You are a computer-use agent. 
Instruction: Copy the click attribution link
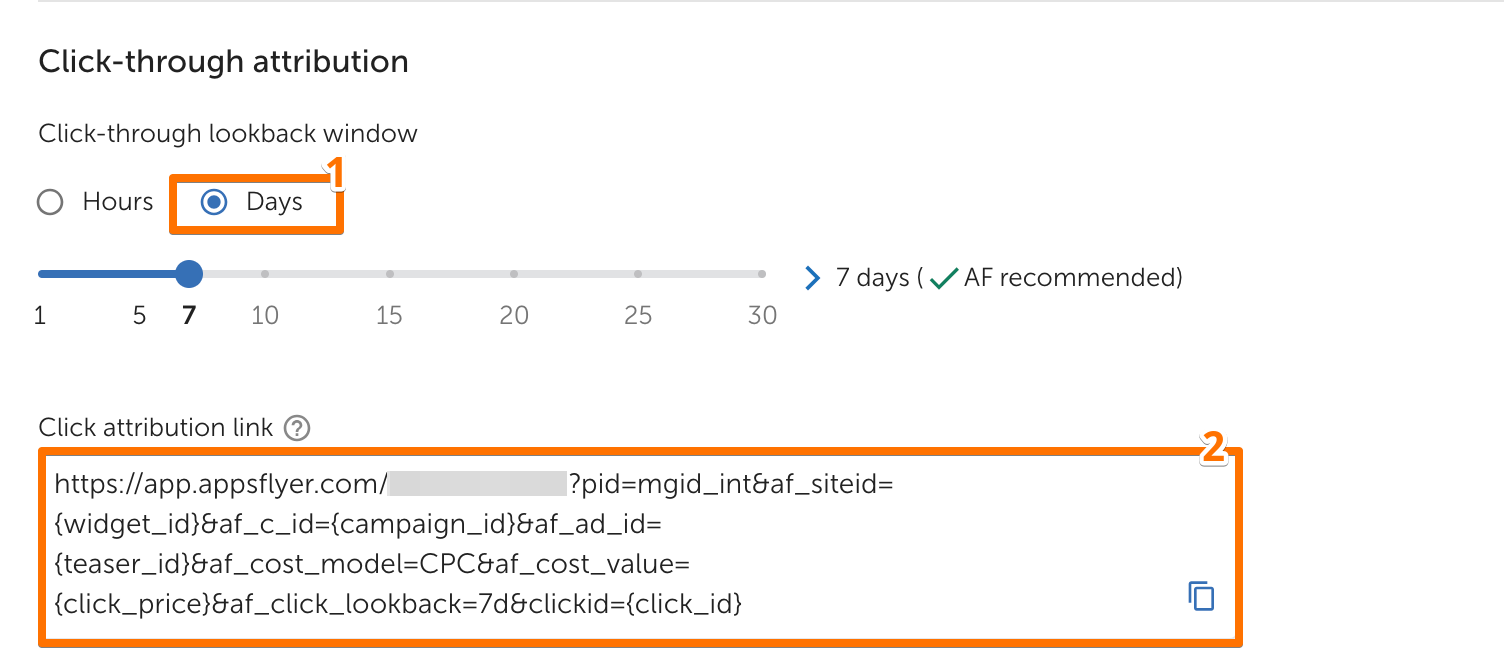[1200, 595]
